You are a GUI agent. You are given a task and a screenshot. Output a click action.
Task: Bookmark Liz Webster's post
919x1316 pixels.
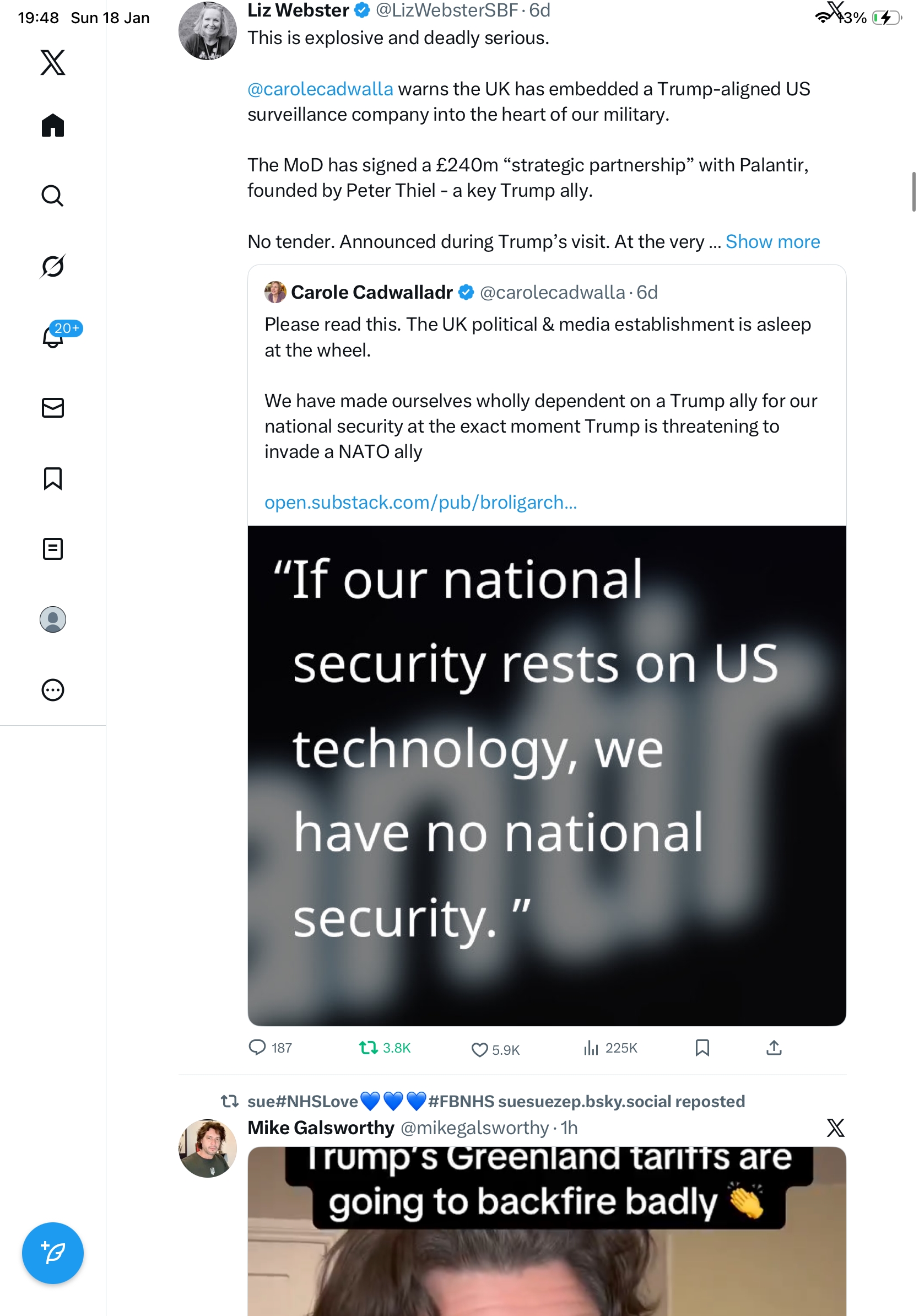tap(702, 1048)
